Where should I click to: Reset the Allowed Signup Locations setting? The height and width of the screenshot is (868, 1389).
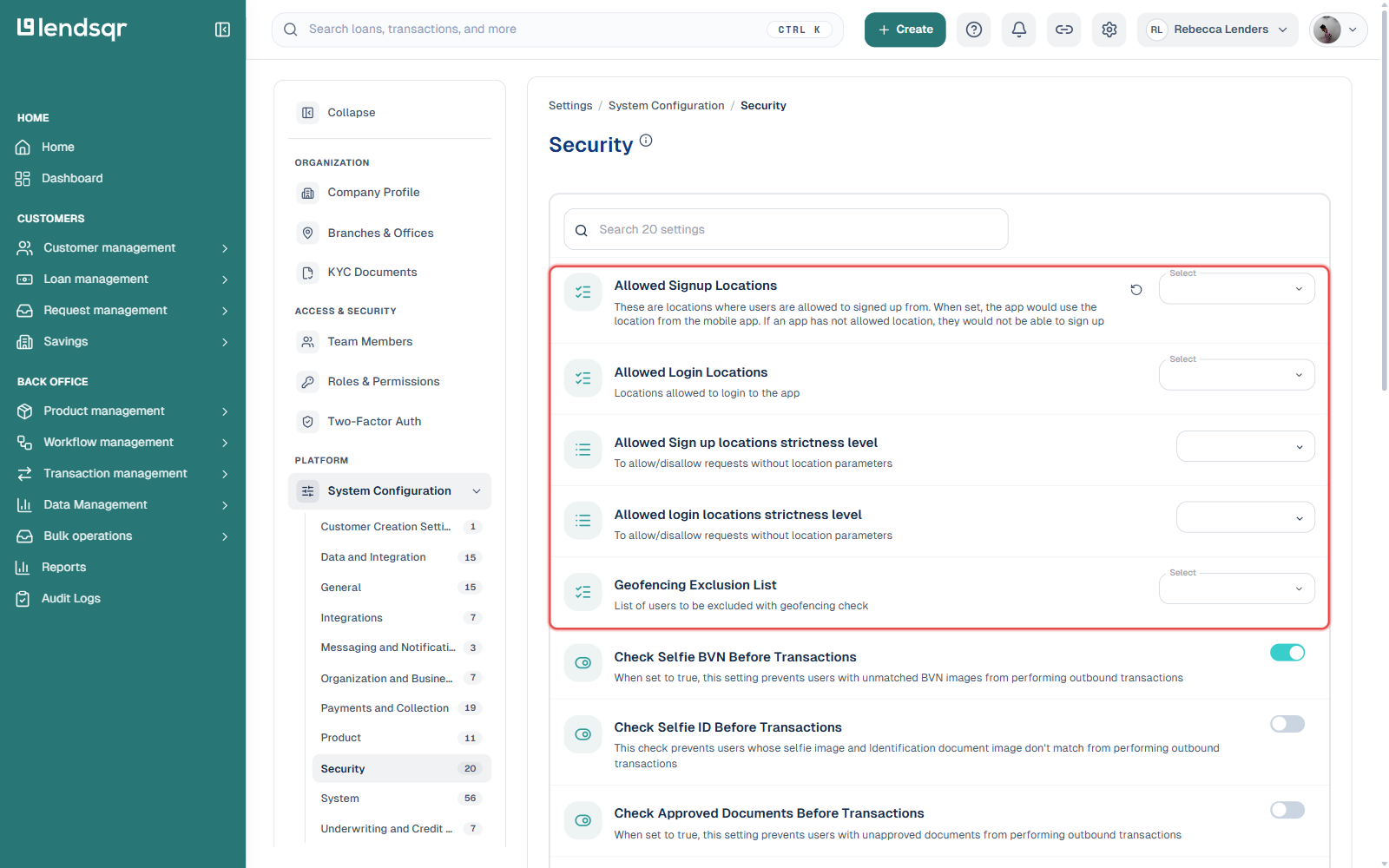click(1136, 290)
